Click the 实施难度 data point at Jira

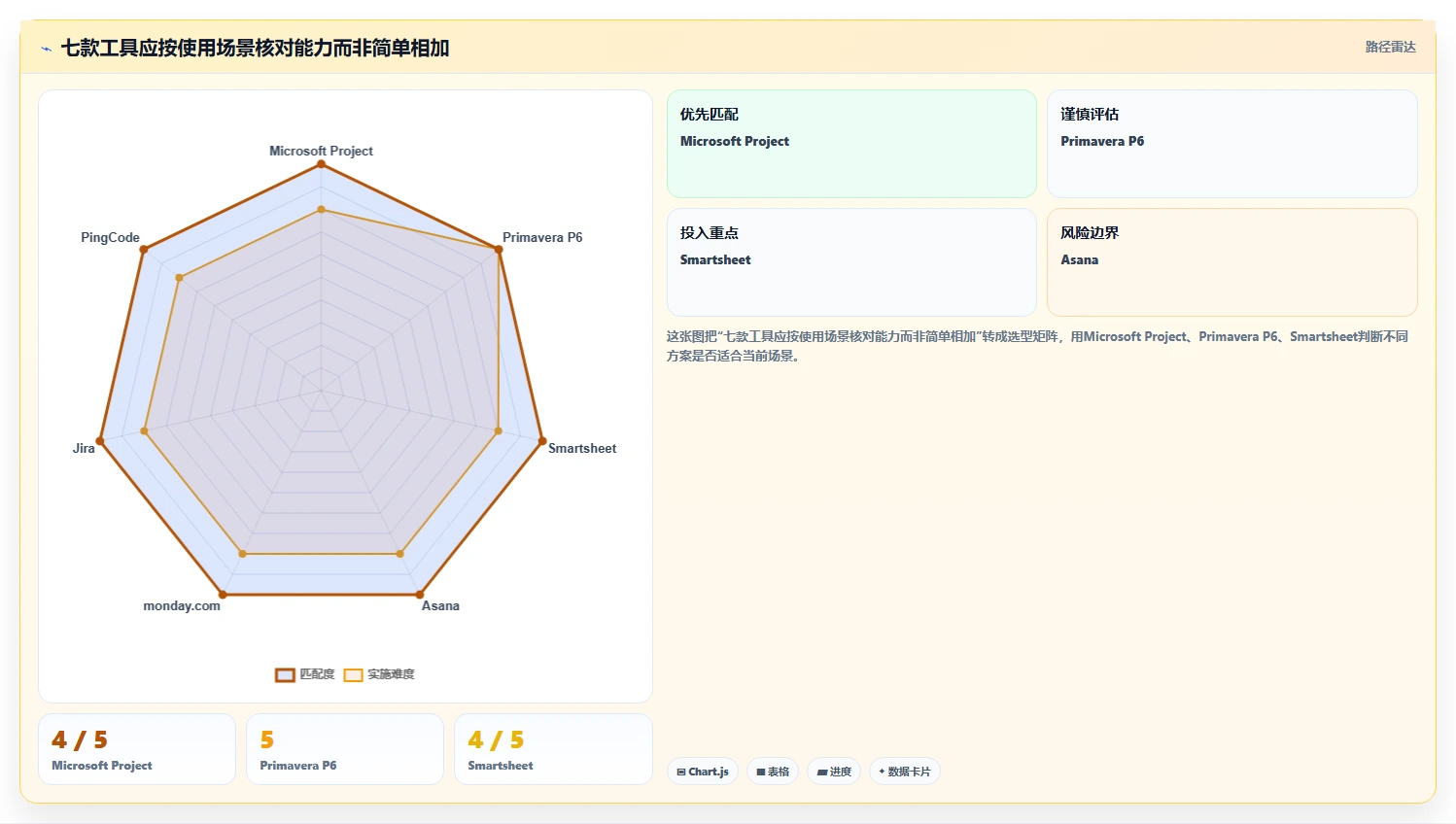(144, 431)
